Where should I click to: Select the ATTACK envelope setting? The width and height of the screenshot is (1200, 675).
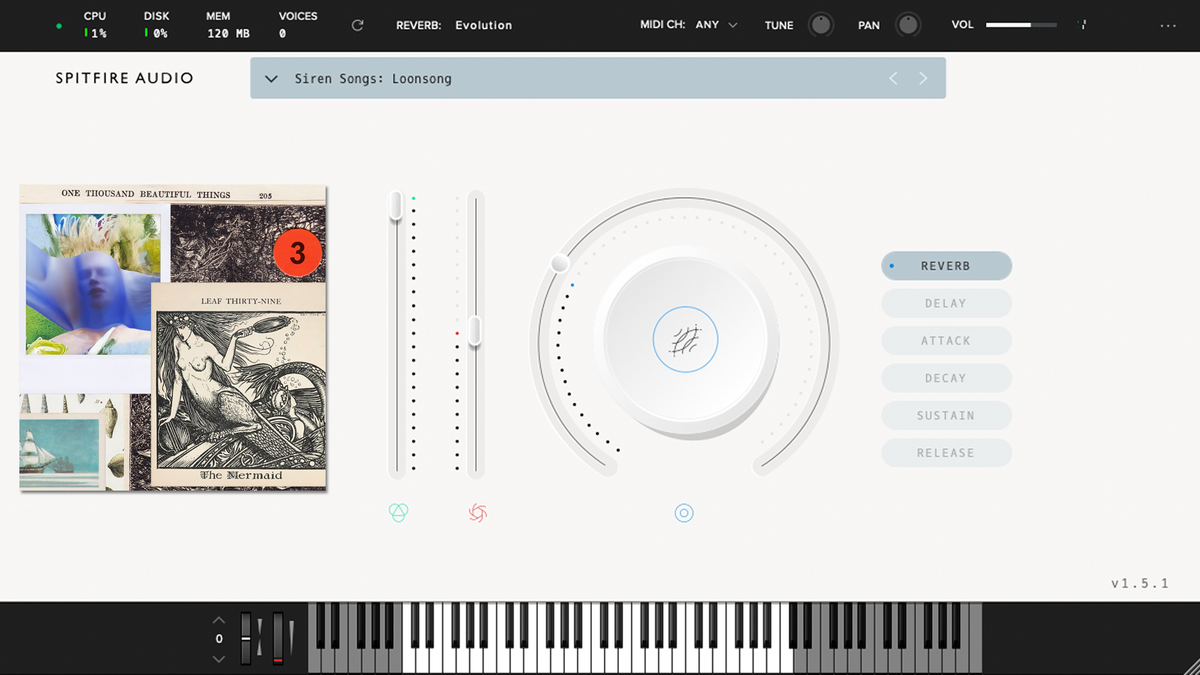946,340
